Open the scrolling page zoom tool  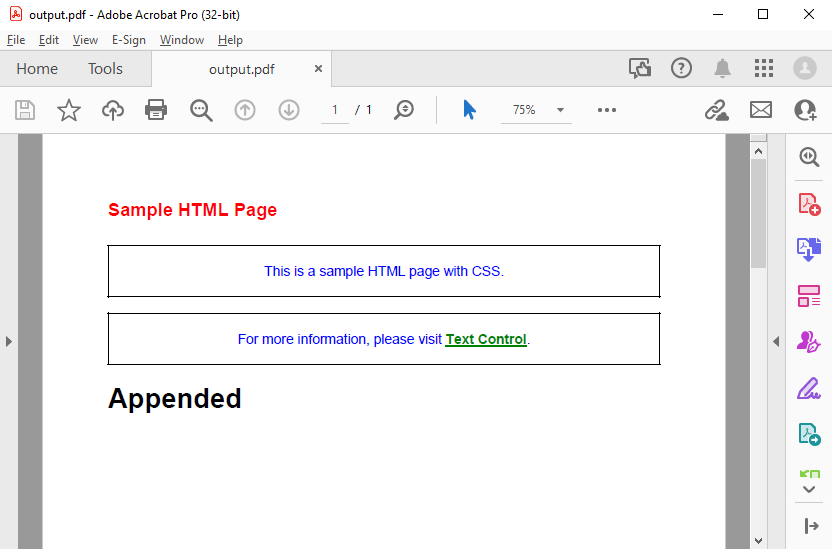click(x=404, y=110)
